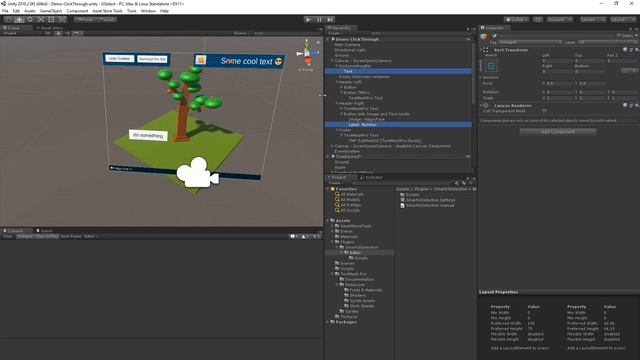This screenshot has width=640, height=360.
Task: Select the Rect tool in the toolbar
Action: pos(51,20)
